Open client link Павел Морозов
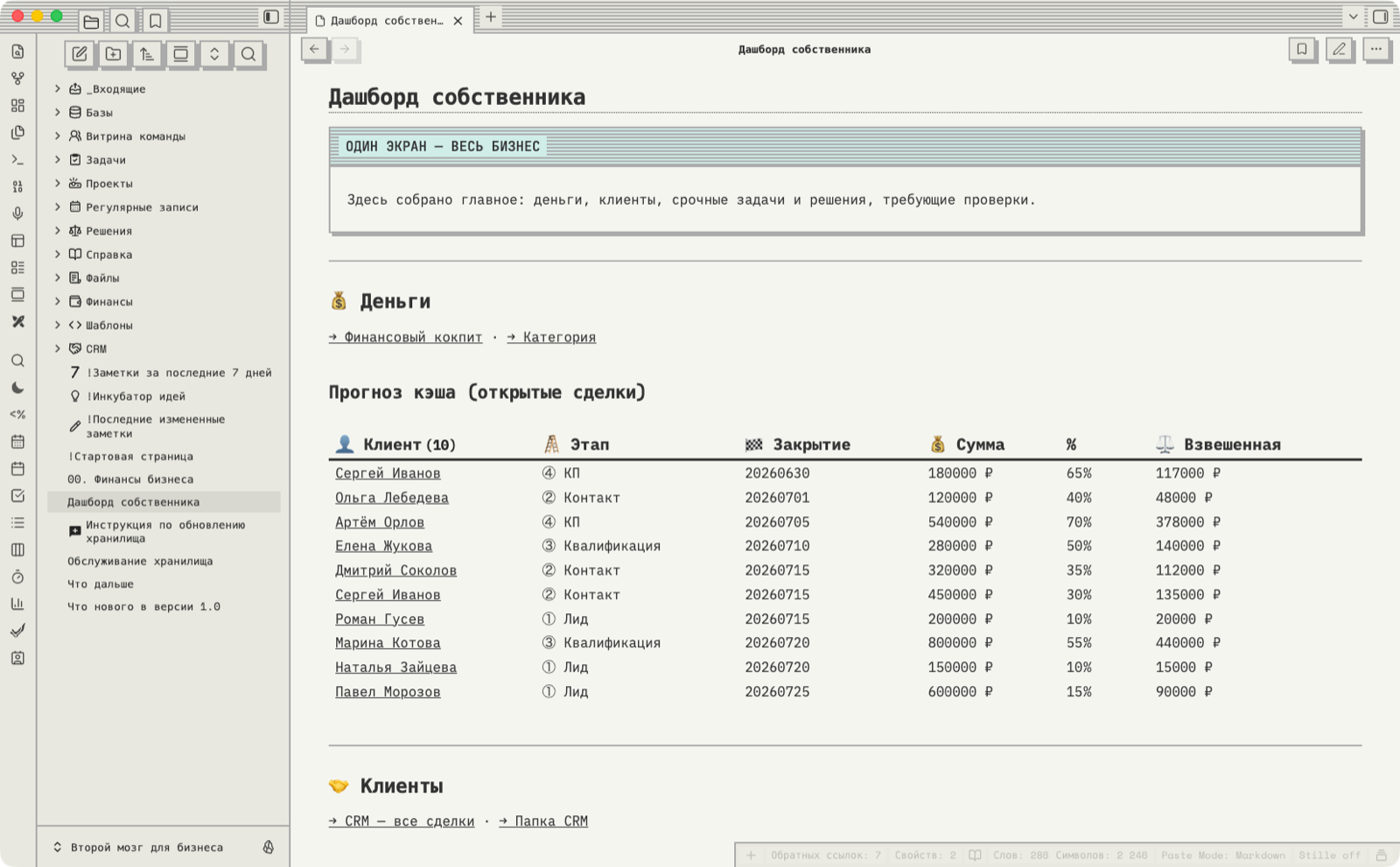This screenshot has height=867, width=1400. (388, 692)
